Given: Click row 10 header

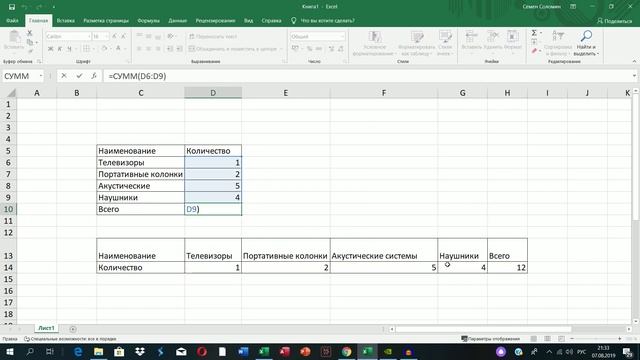Looking at the screenshot, I should tap(8, 209).
